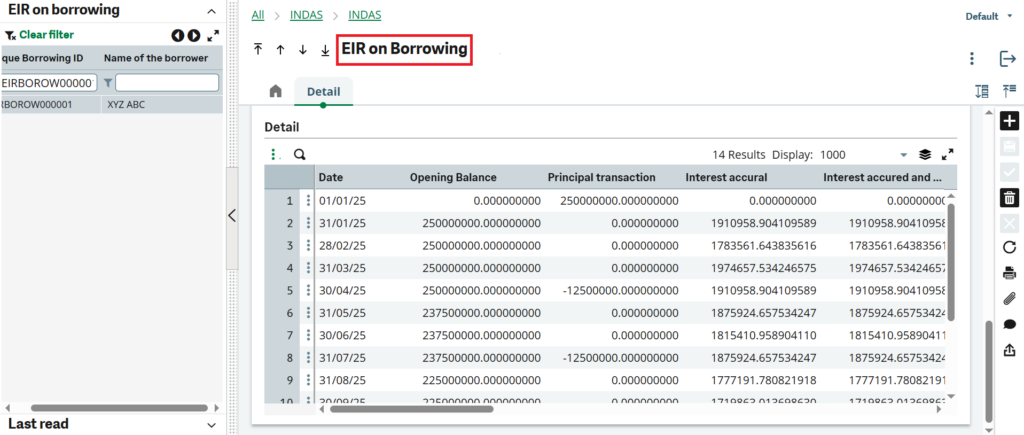Image resolution: width=1024 pixels, height=435 pixels.
Task: Click the layers icon above the Detail grid
Action: tap(925, 155)
